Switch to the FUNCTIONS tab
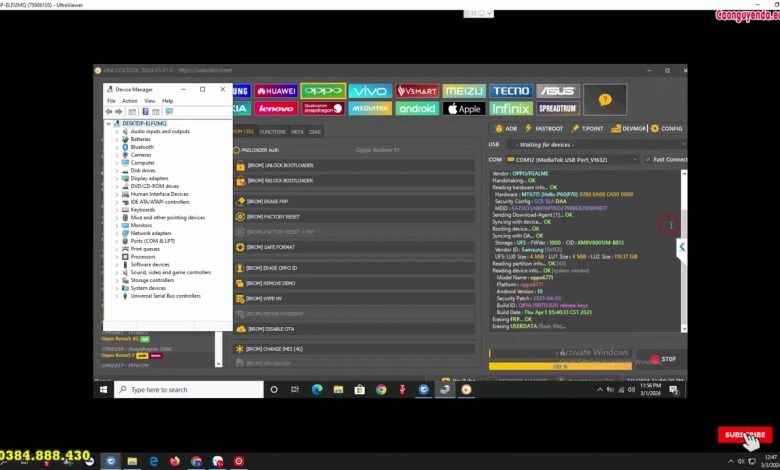This screenshot has width=780, height=470. (273, 132)
